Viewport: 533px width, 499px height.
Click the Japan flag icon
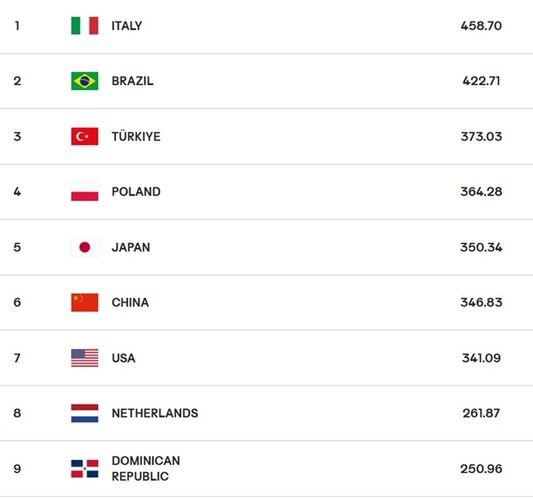(x=85, y=247)
